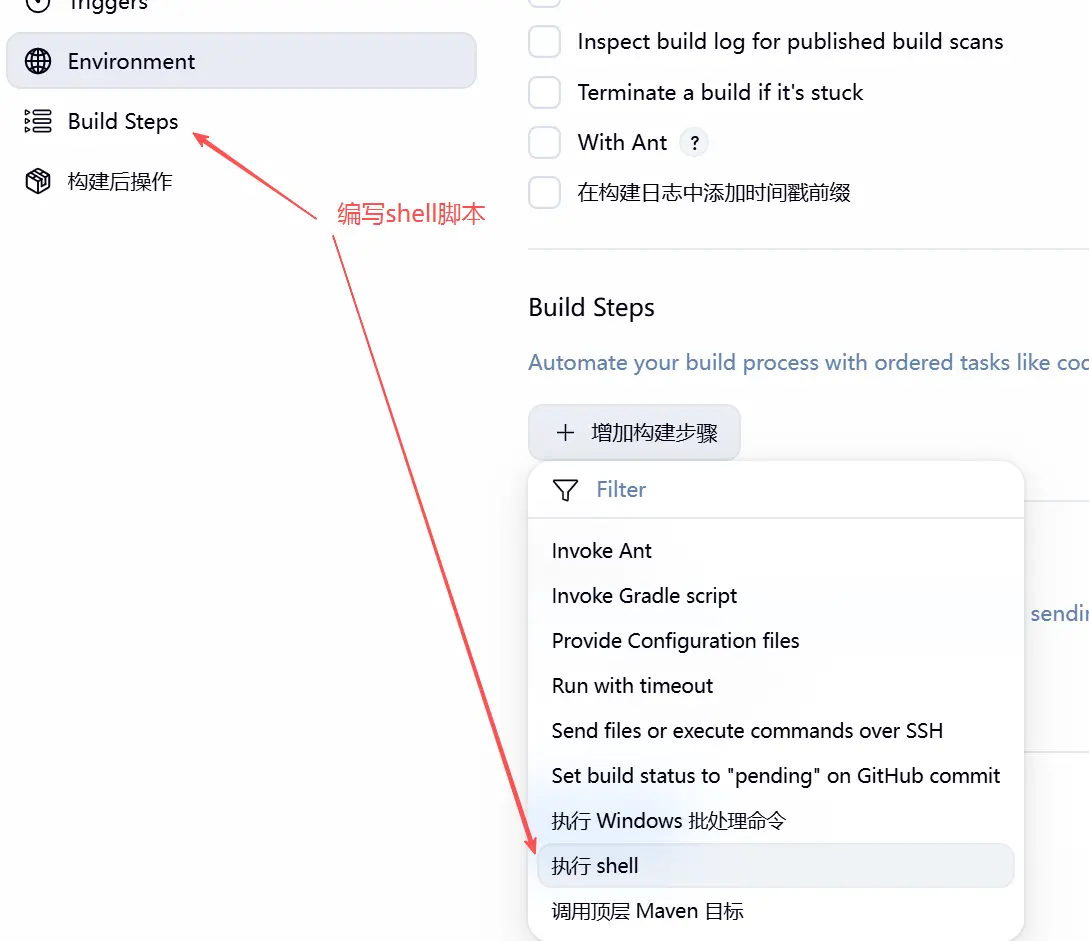Screen dimensions: 1089x941
Task: Enable Inspect build log for published scans
Action: pyautogui.click(x=545, y=42)
